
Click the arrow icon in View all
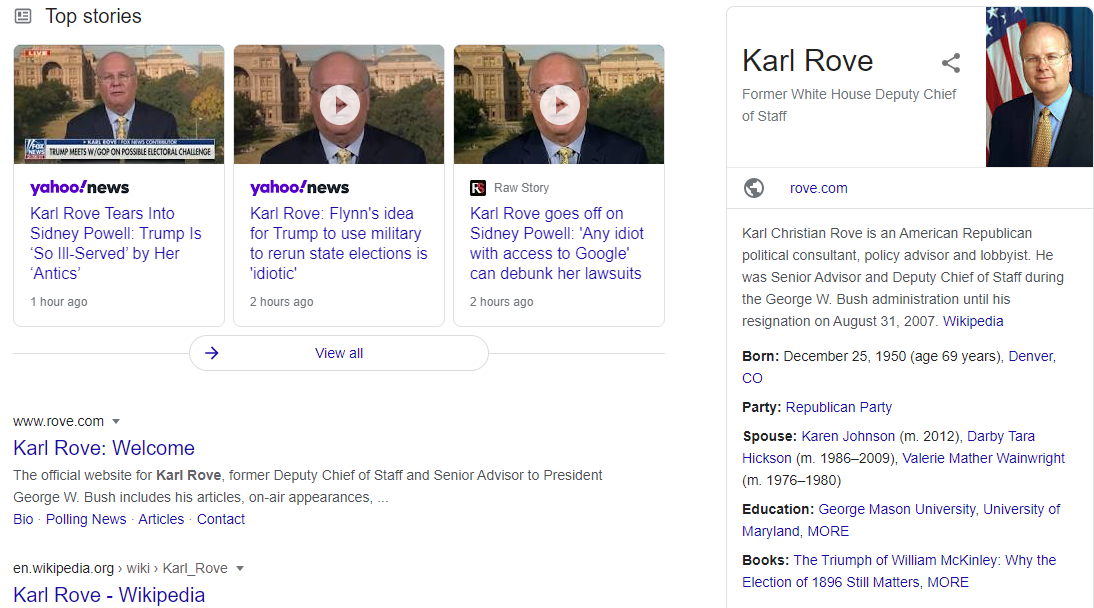(211, 353)
